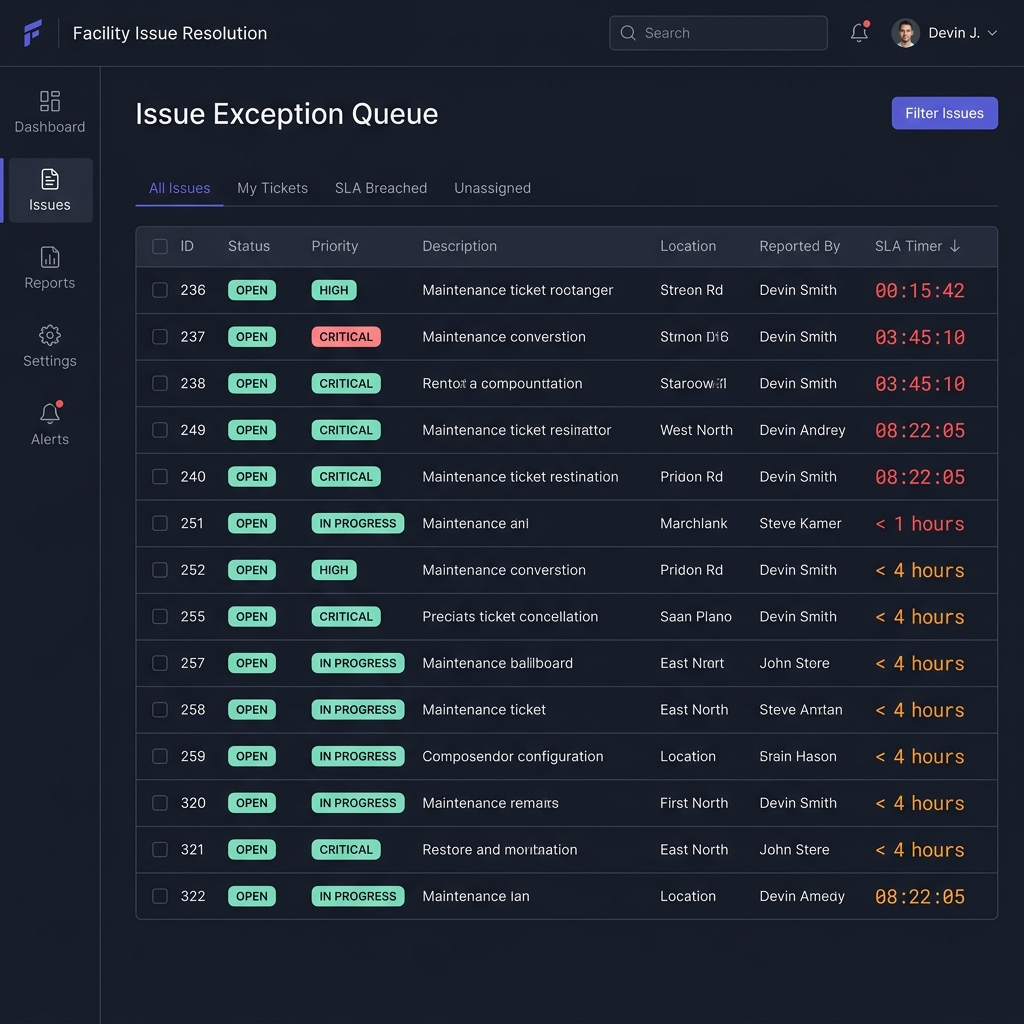Open the Reports chart icon
The image size is (1024, 1024).
click(x=50, y=257)
